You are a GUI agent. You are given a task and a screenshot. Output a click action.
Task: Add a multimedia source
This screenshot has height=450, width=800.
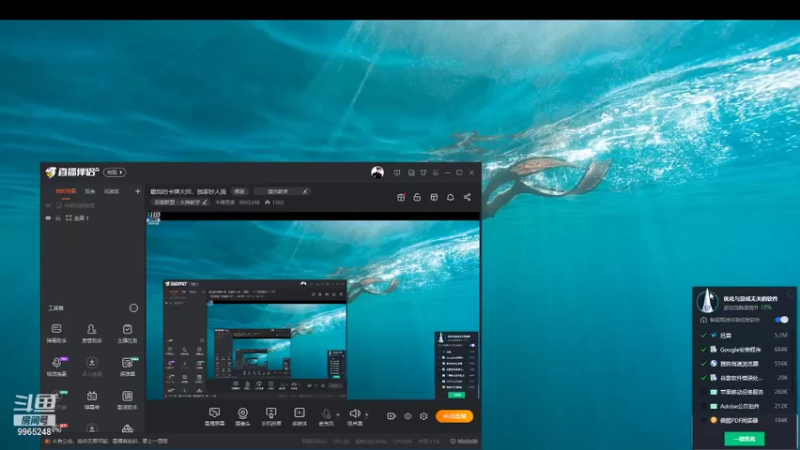coord(299,416)
